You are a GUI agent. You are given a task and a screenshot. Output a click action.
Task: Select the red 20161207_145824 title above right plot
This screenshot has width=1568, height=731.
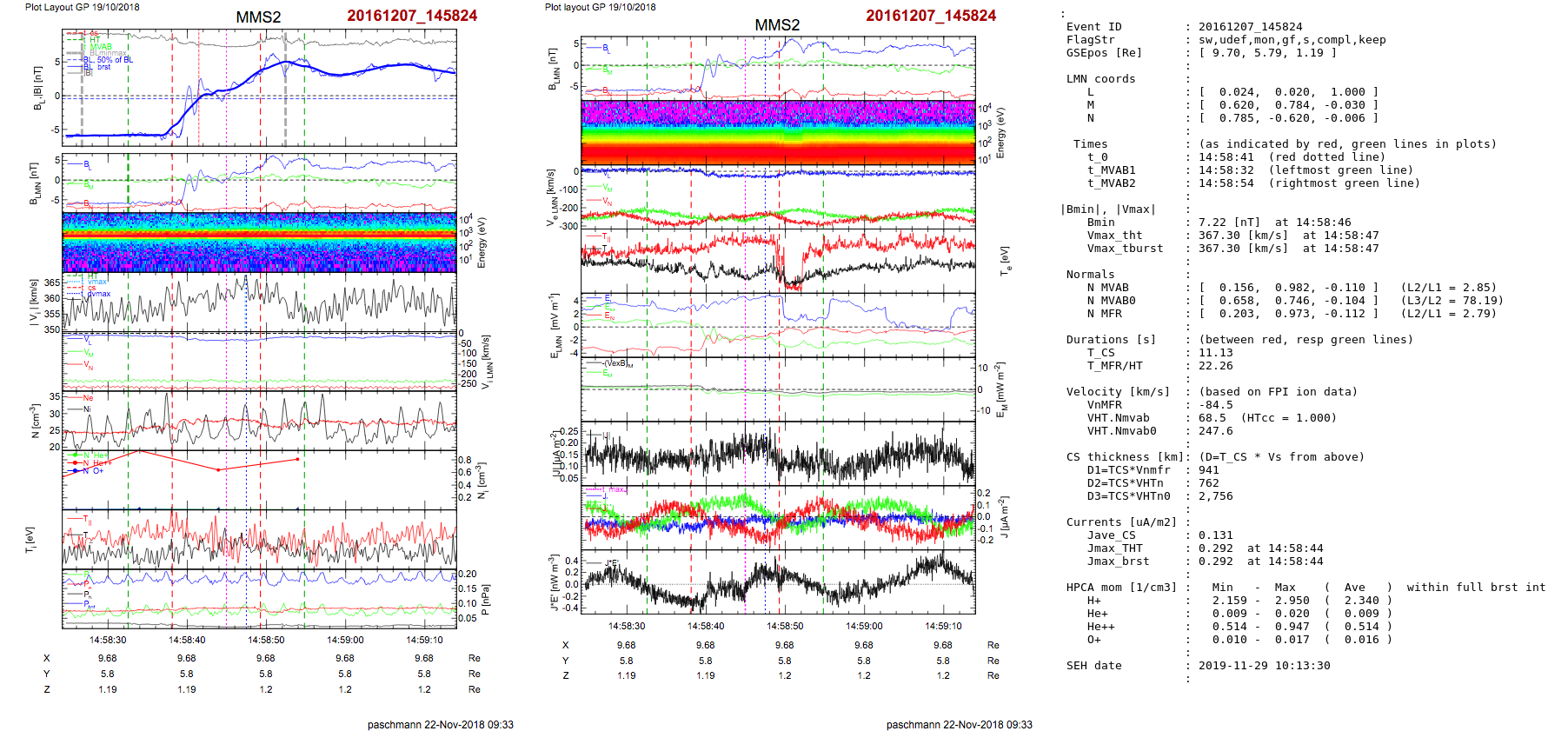coord(931,16)
